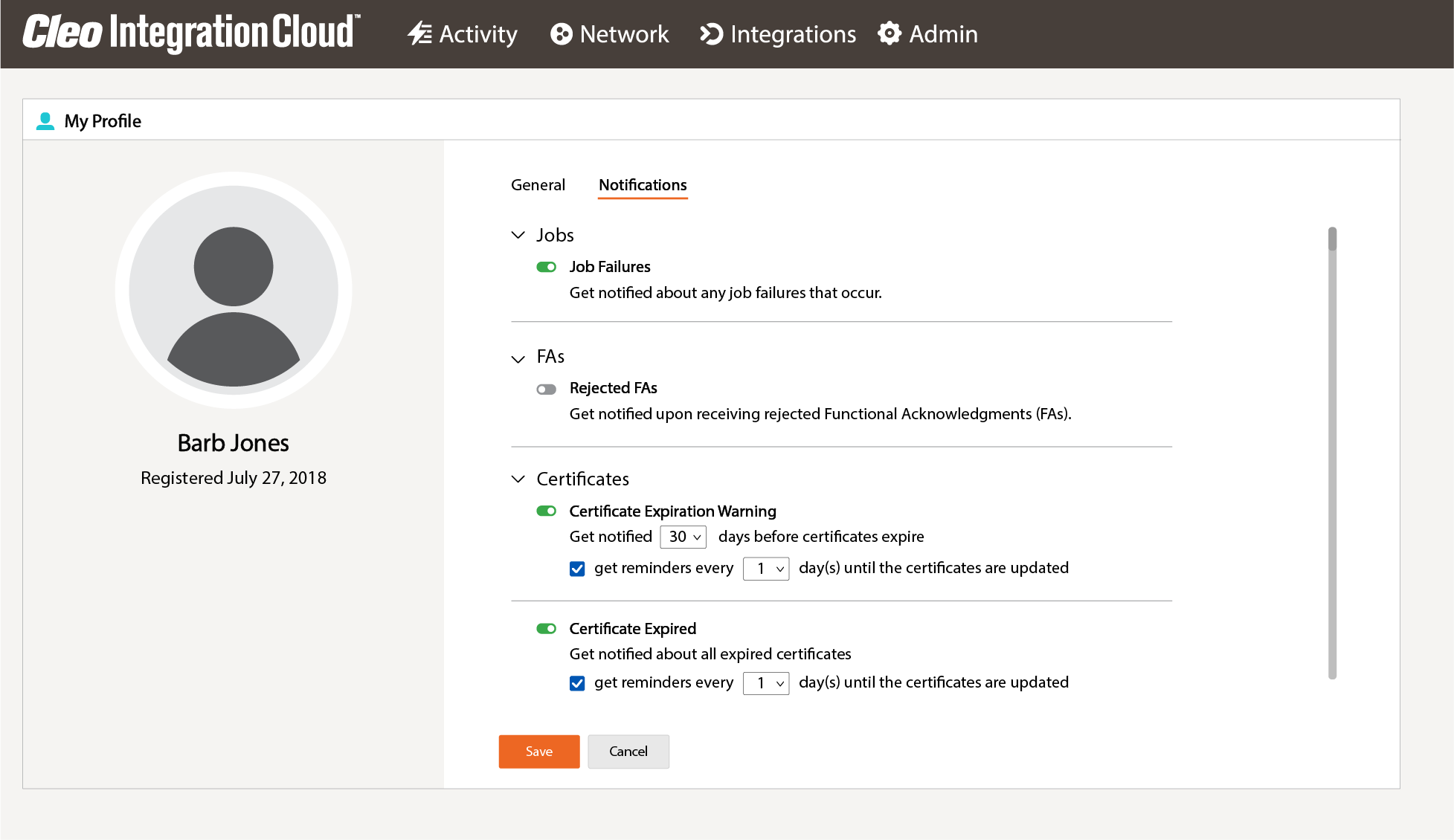This screenshot has height=840, width=1454.
Task: Click Barb Jones avatar picture
Action: pos(234,290)
